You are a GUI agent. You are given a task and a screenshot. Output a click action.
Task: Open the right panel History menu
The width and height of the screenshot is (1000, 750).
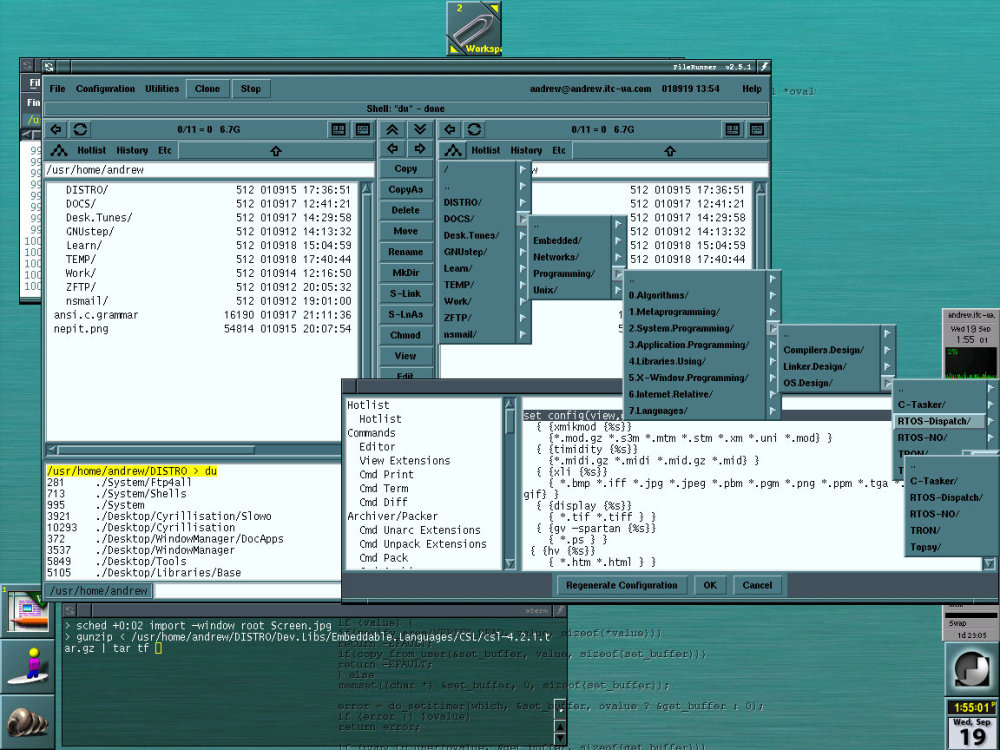[526, 151]
